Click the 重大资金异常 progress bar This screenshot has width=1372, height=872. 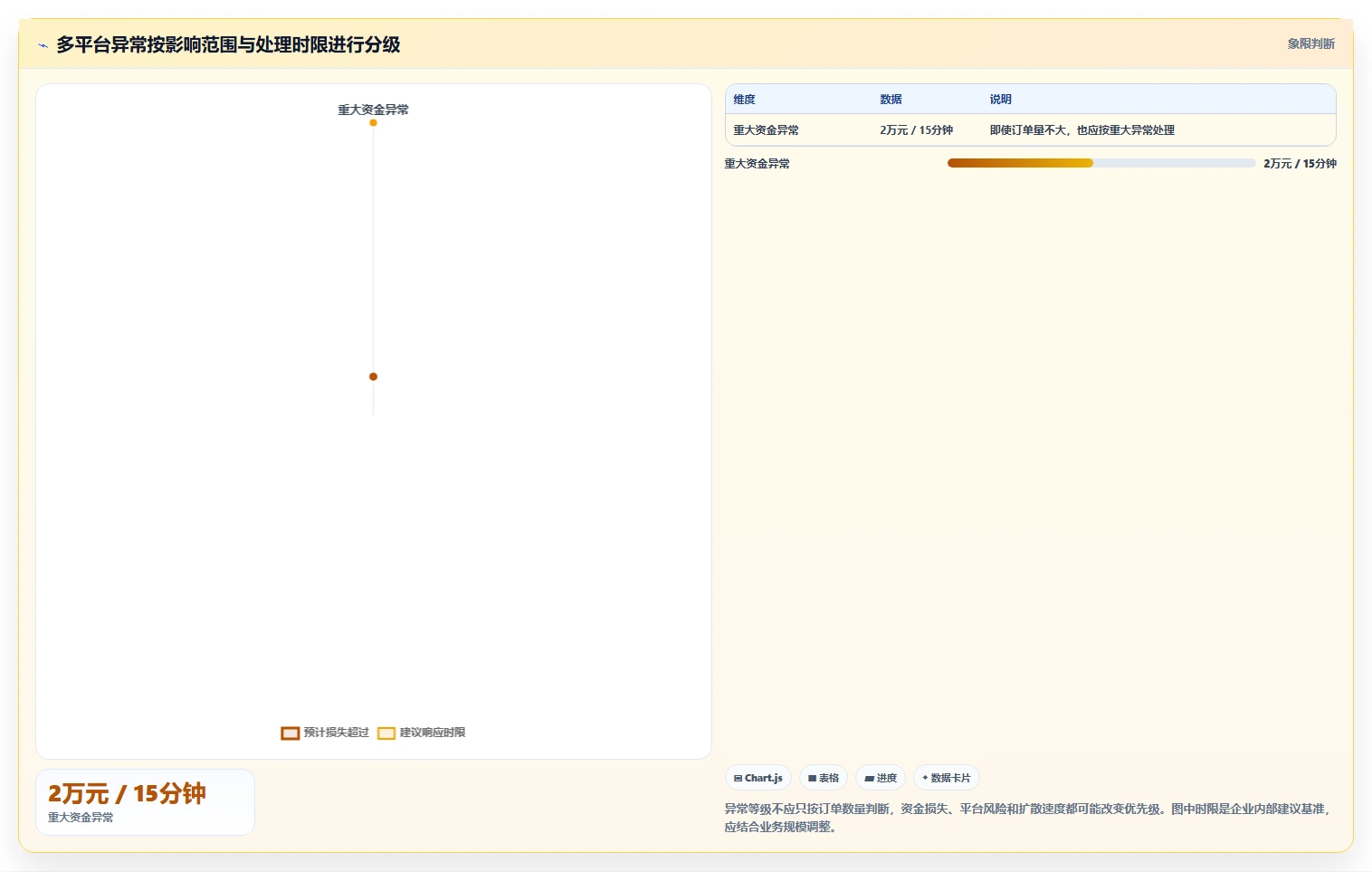pos(1101,163)
